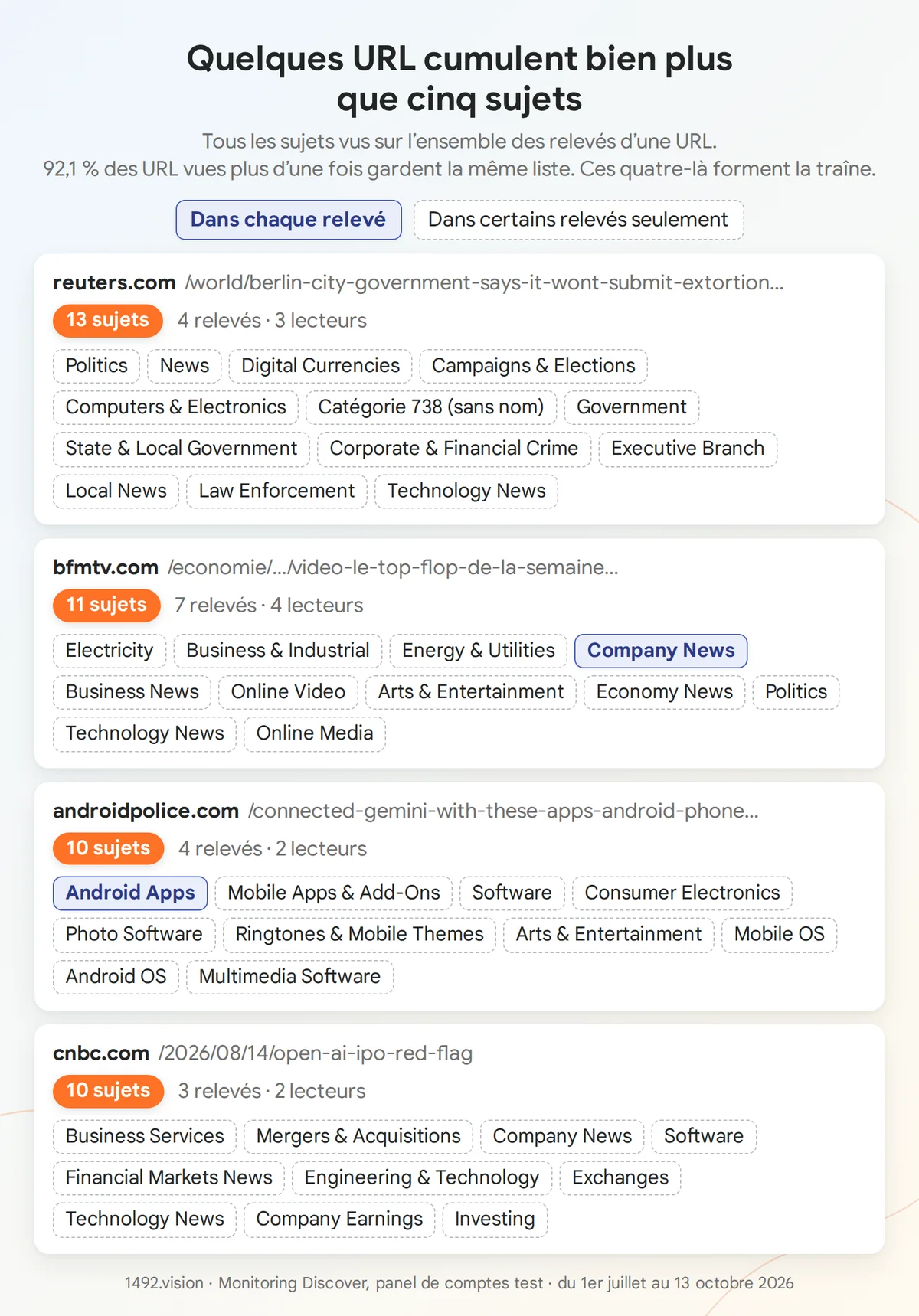Select the "Executive Branch" topic chip
Image resolution: width=919 pixels, height=1316 pixels.
(688, 449)
